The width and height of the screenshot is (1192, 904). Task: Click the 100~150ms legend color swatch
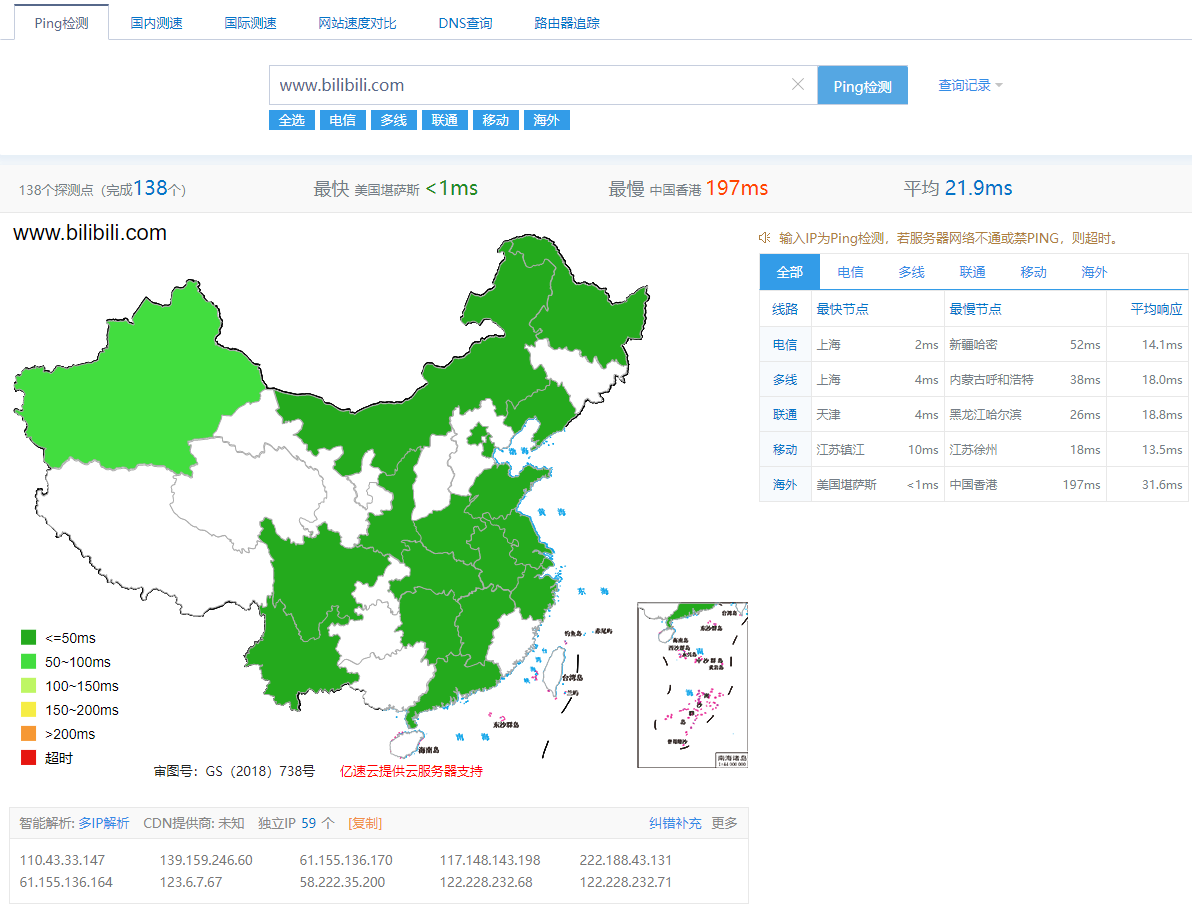click(28, 685)
